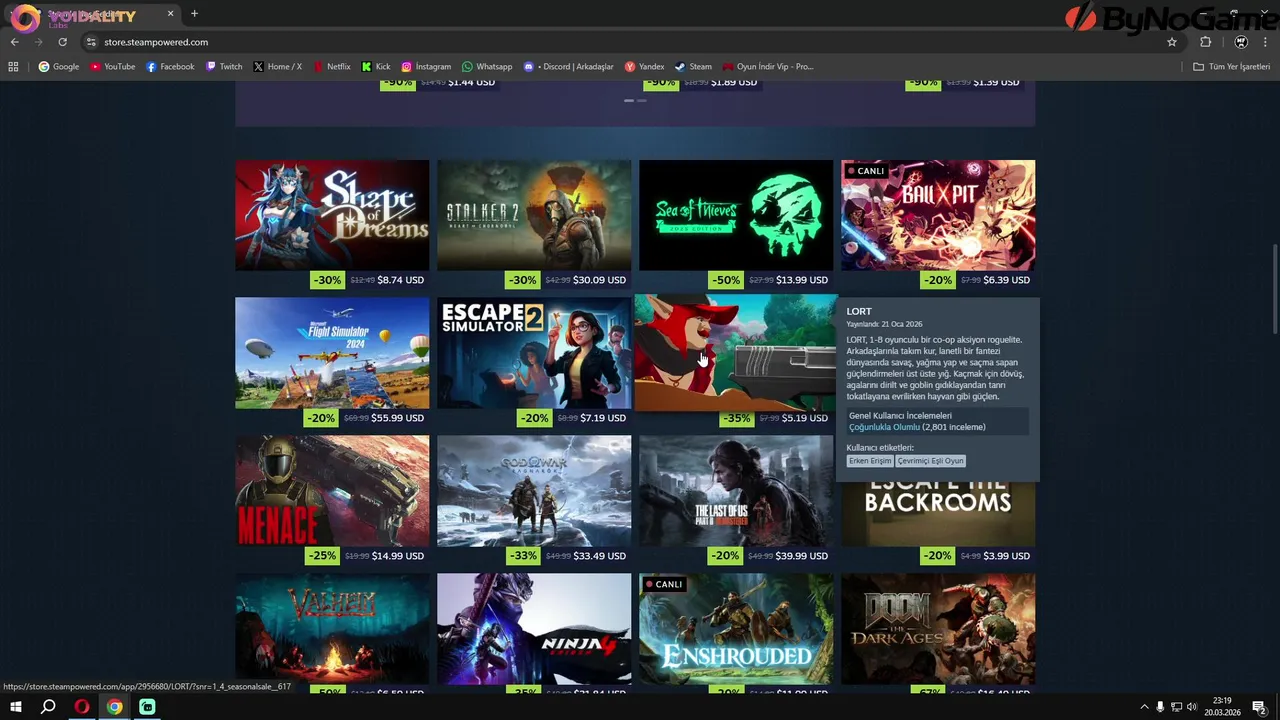Viewport: 1280px width, 720px height.
Task: Open a new browser tab
Action: [x=194, y=14]
